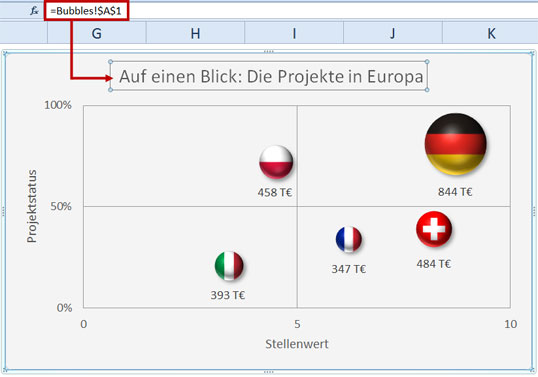Click the Italy flag bubble

tap(229, 266)
